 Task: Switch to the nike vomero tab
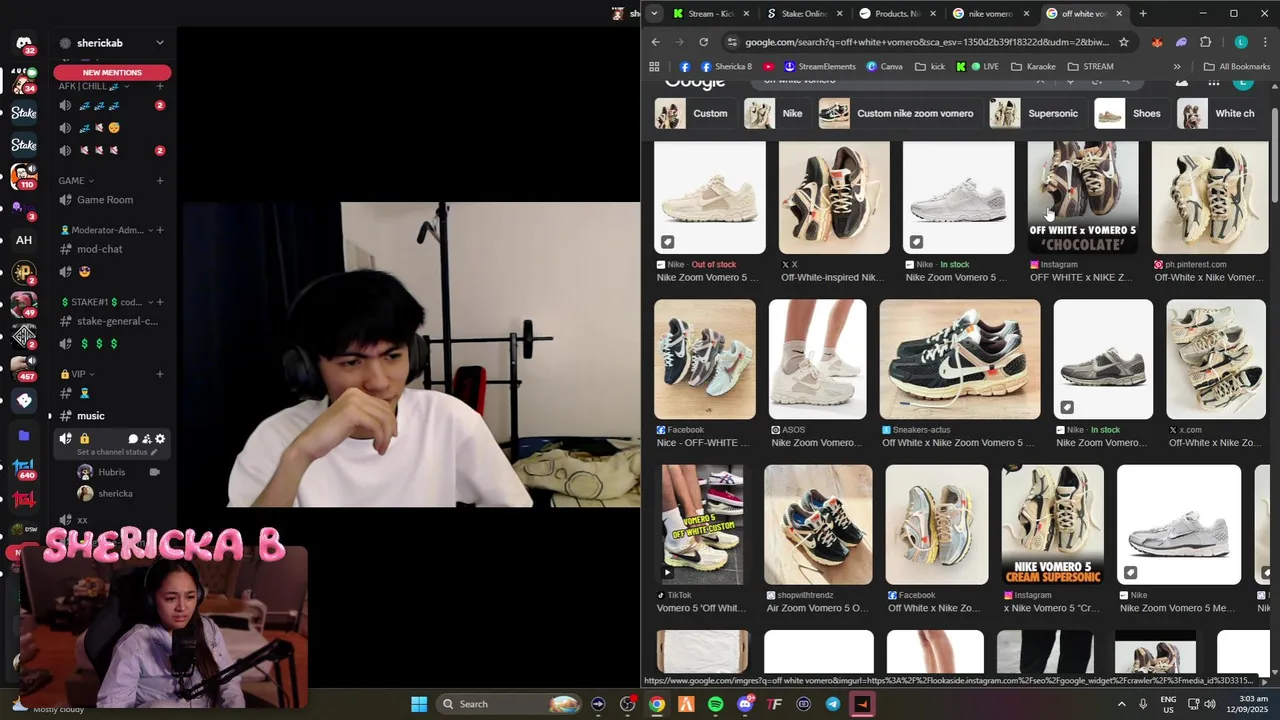(990, 14)
